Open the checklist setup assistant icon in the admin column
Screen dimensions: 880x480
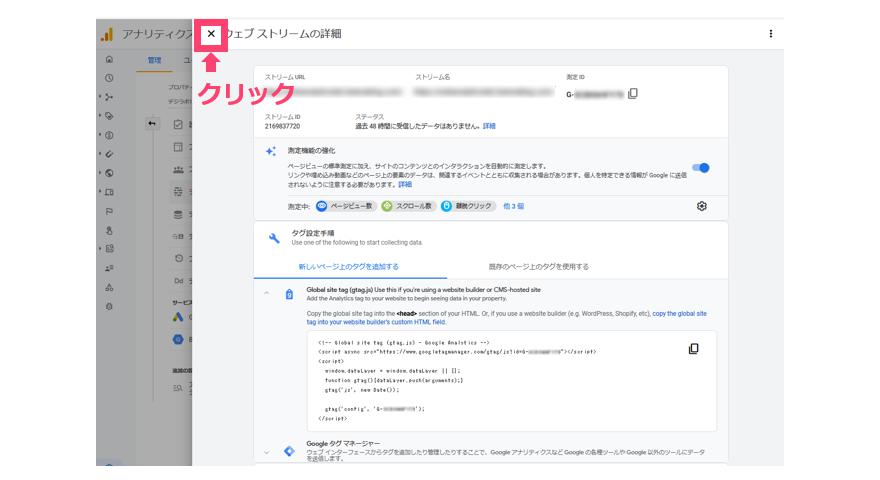[178, 124]
